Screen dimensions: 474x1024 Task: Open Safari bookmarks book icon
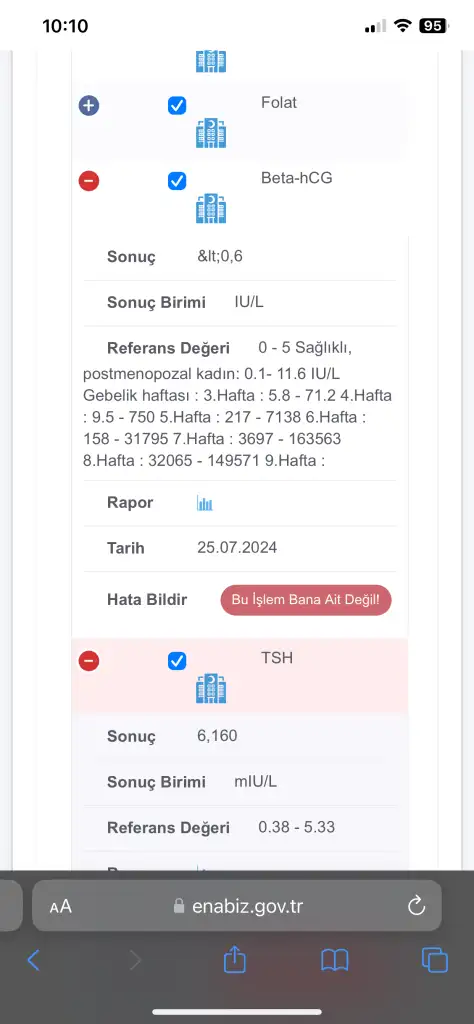pyautogui.click(x=335, y=961)
